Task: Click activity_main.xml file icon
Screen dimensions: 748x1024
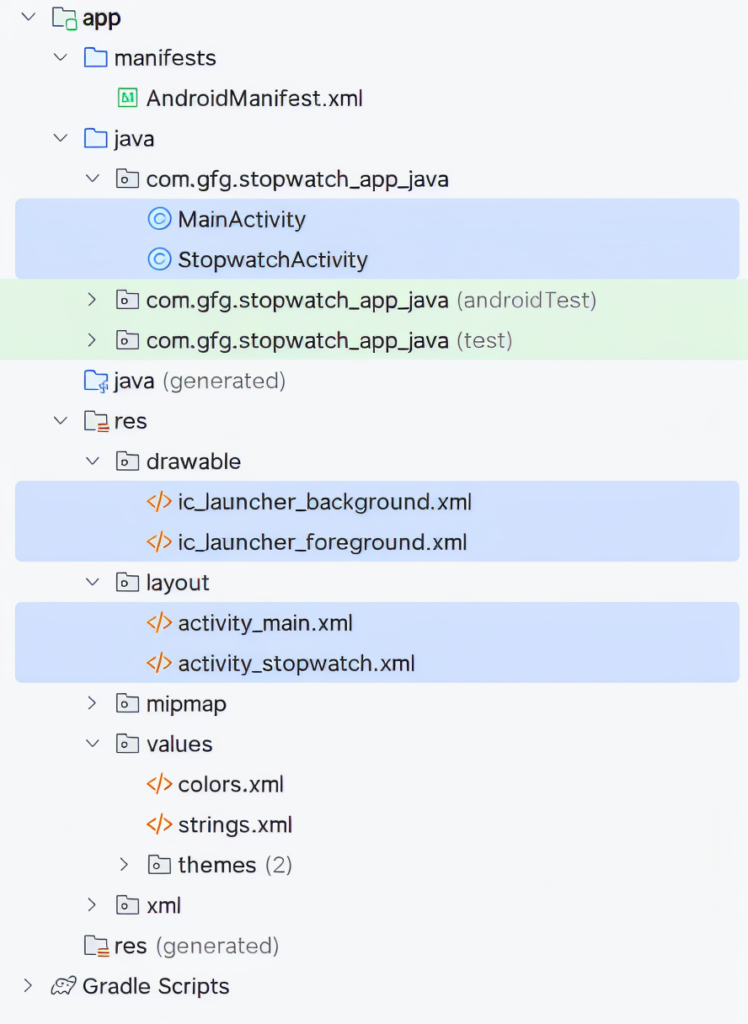Action: tap(159, 622)
